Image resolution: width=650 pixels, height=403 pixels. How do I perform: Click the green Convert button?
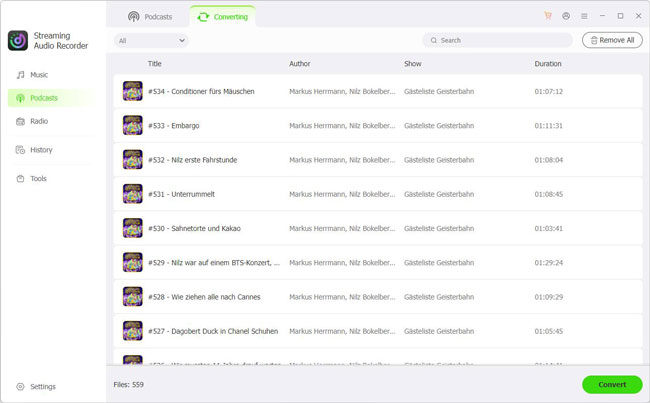coord(612,384)
